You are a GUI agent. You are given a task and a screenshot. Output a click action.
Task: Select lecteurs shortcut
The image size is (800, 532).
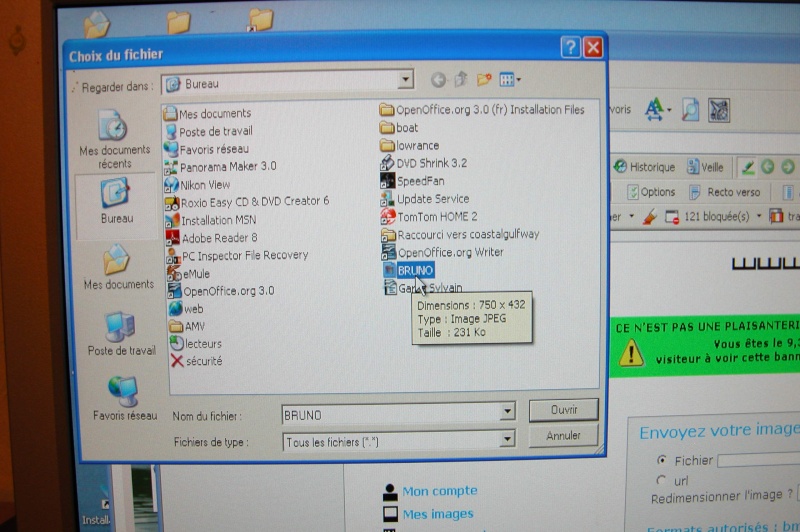[x=196, y=343]
